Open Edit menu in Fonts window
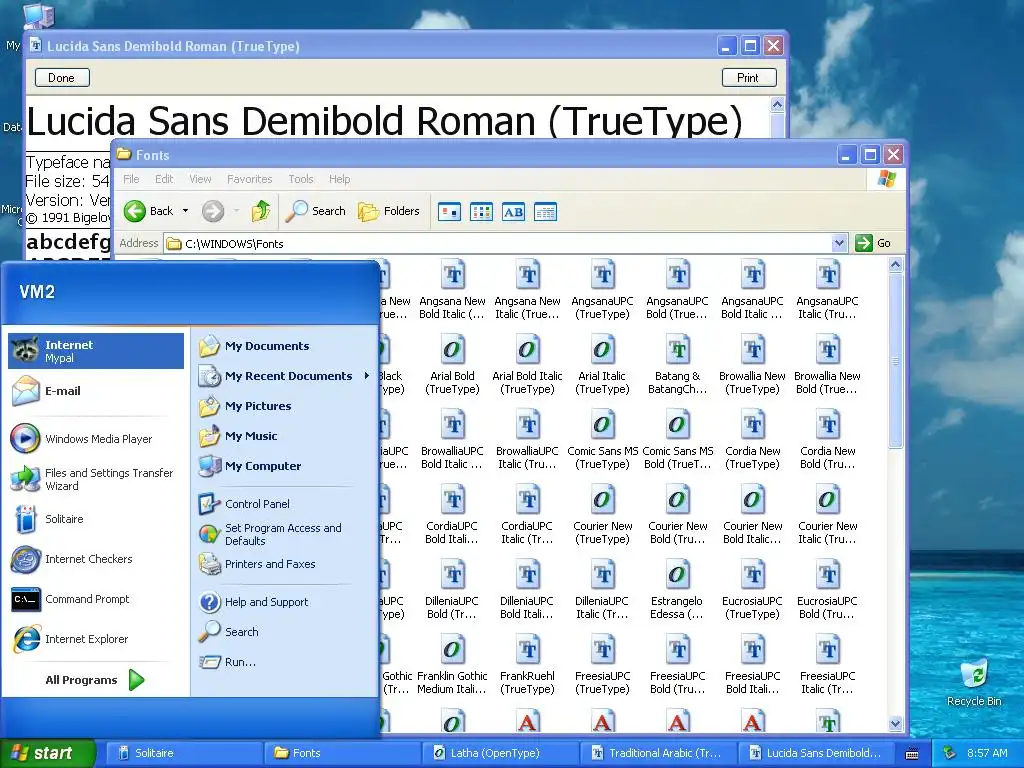 click(164, 179)
